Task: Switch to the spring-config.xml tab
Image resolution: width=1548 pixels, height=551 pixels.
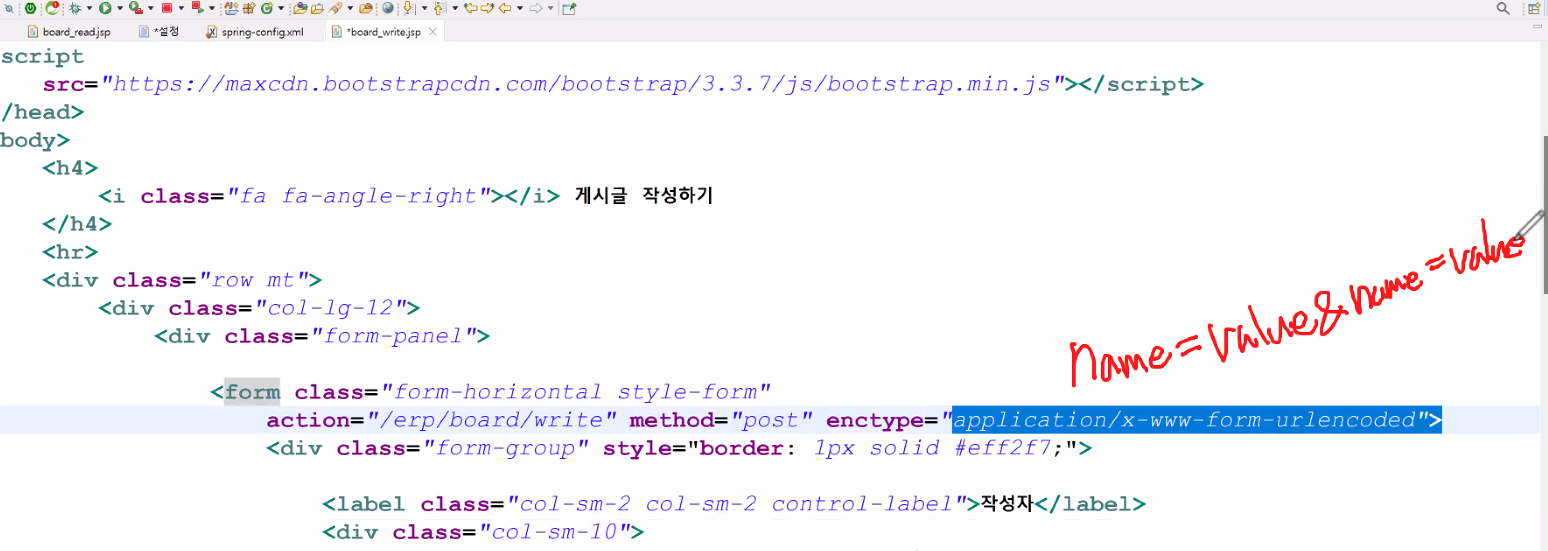Action: pyautogui.click(x=254, y=32)
